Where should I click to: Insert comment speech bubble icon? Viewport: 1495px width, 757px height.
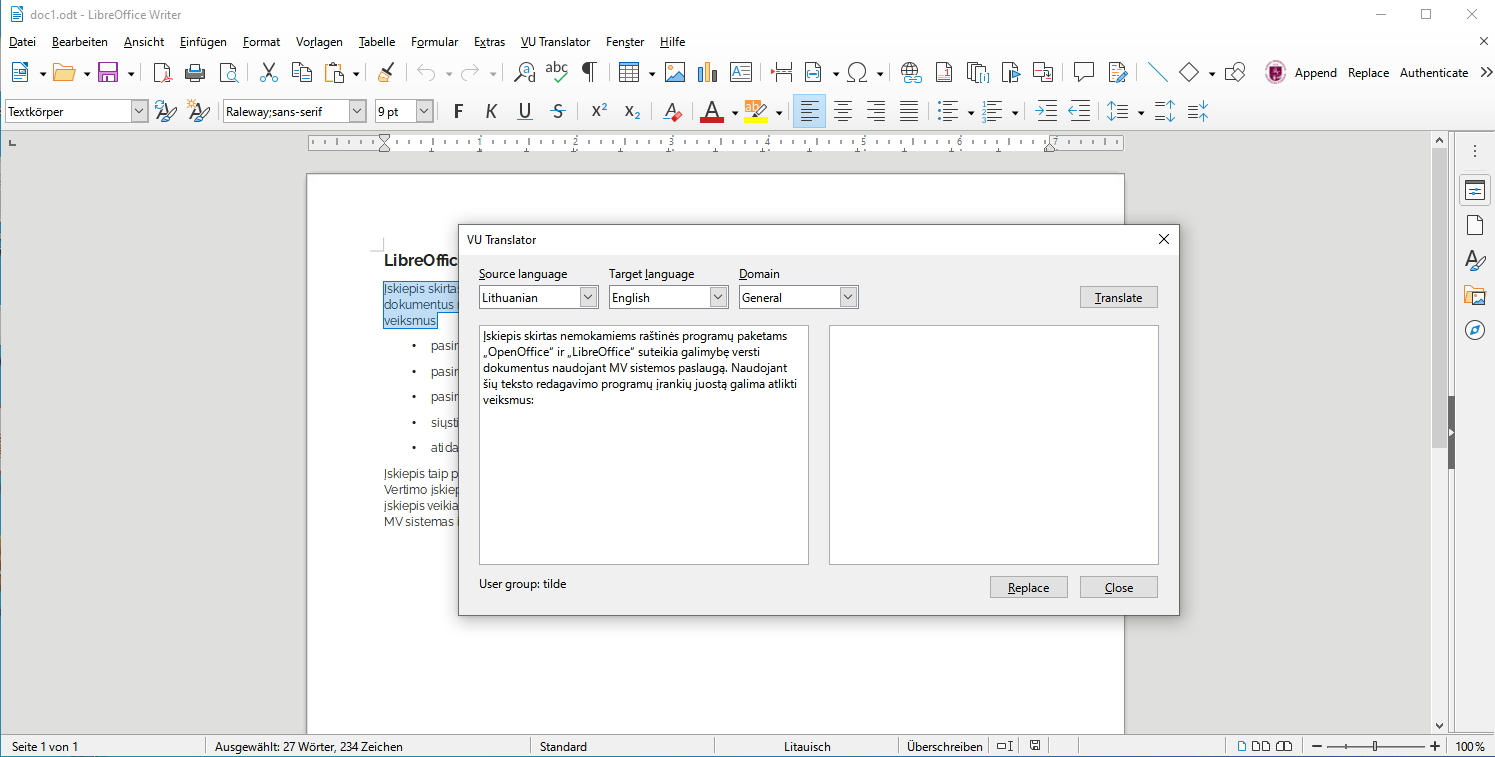1084,72
